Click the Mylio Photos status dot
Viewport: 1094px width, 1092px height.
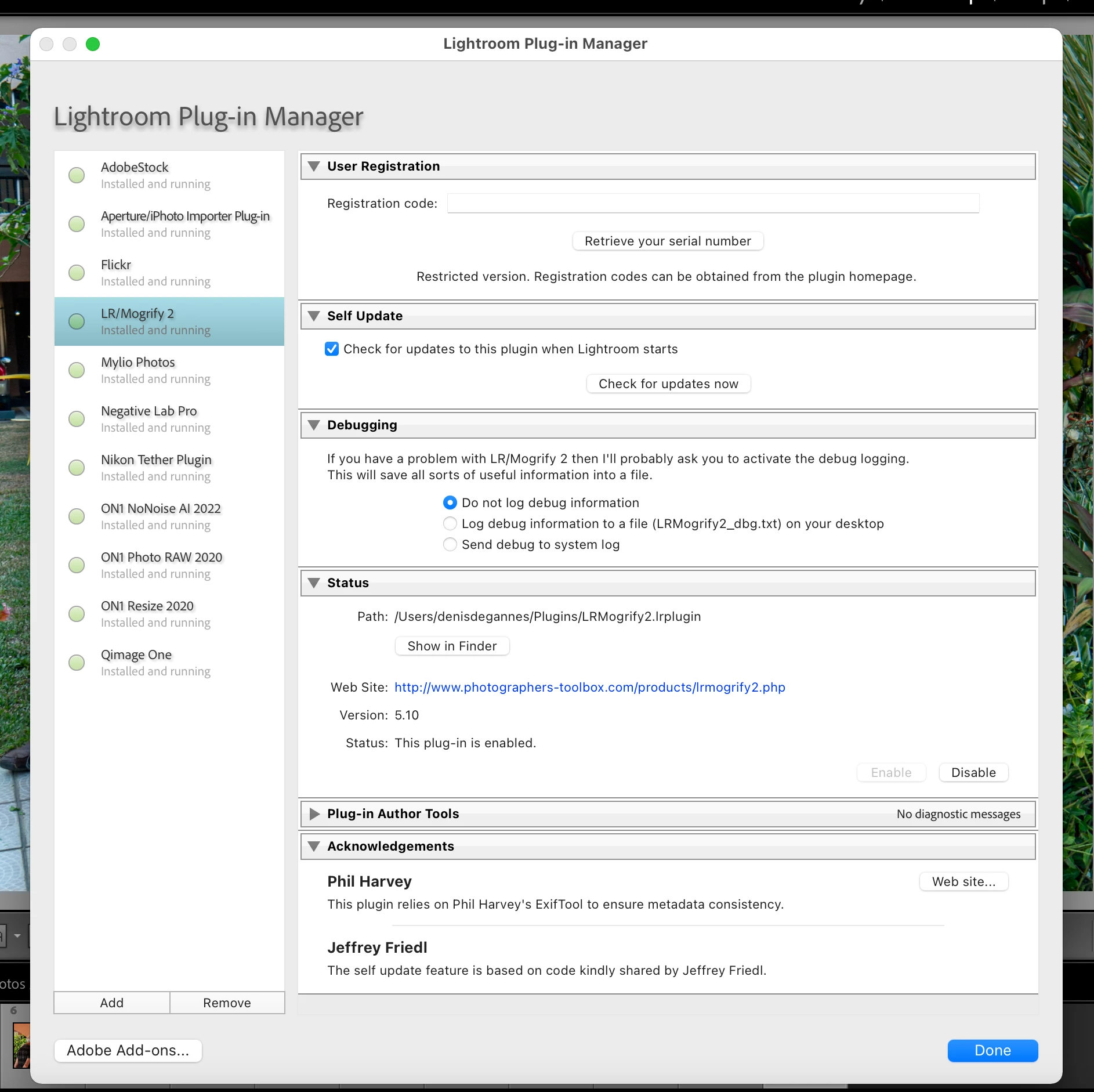click(x=77, y=370)
